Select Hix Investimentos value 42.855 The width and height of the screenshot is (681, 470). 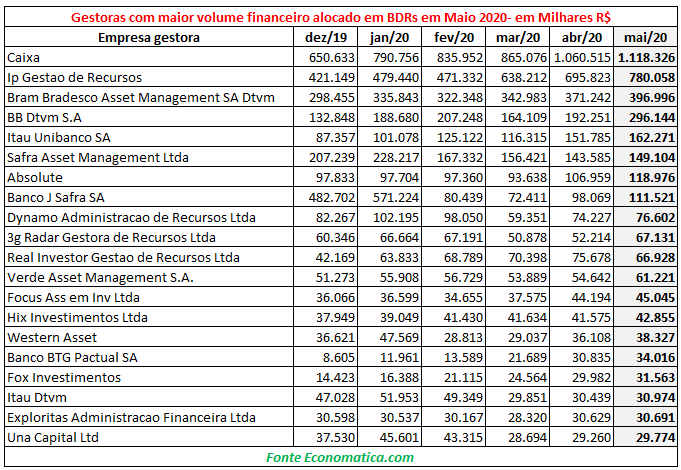(655, 317)
